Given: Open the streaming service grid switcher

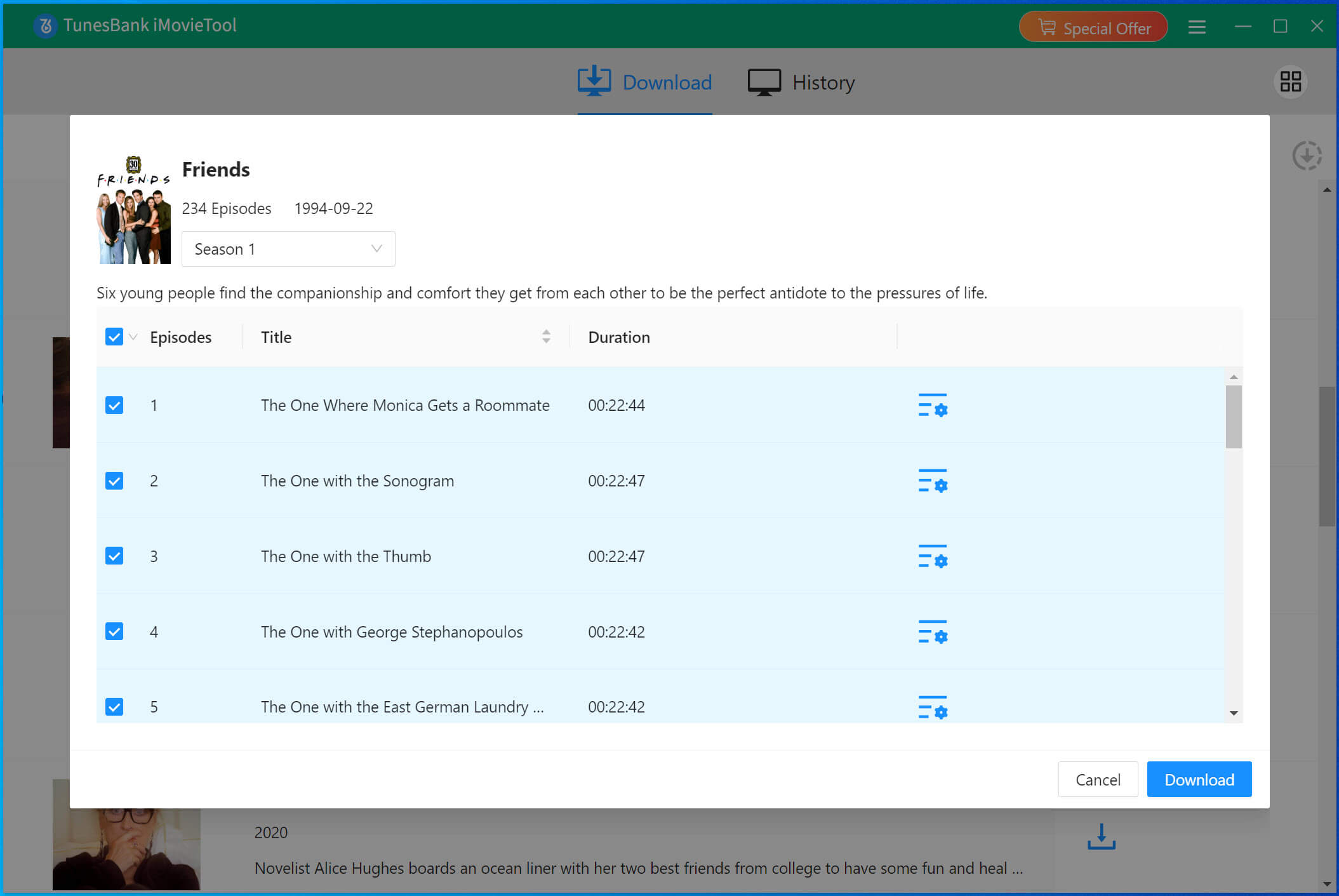Looking at the screenshot, I should coord(1291,82).
